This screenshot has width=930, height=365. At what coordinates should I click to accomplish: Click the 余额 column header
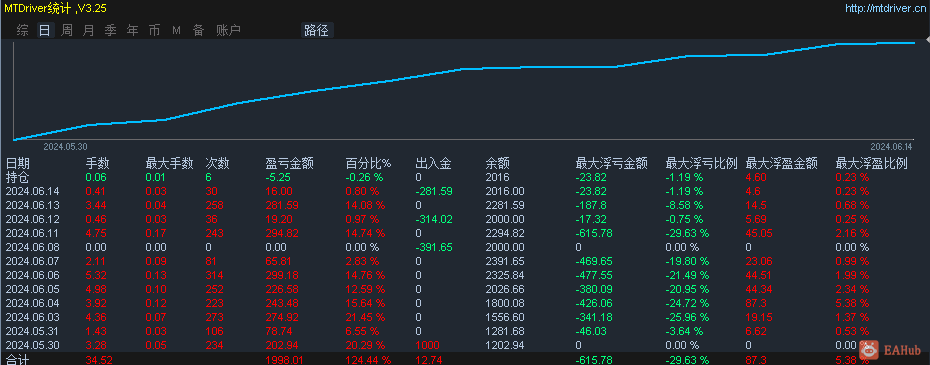tap(497, 164)
